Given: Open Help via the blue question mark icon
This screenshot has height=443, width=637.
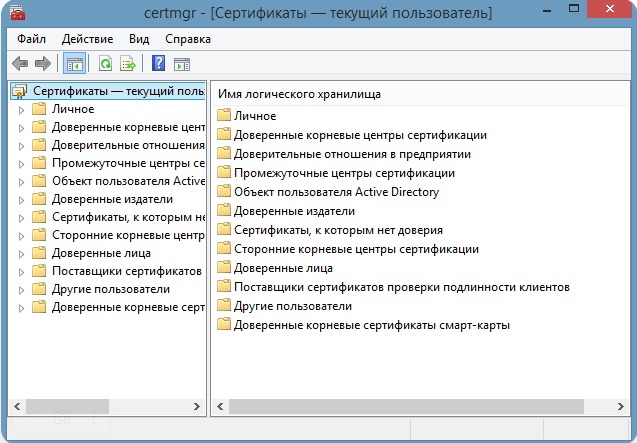Looking at the screenshot, I should point(158,64).
